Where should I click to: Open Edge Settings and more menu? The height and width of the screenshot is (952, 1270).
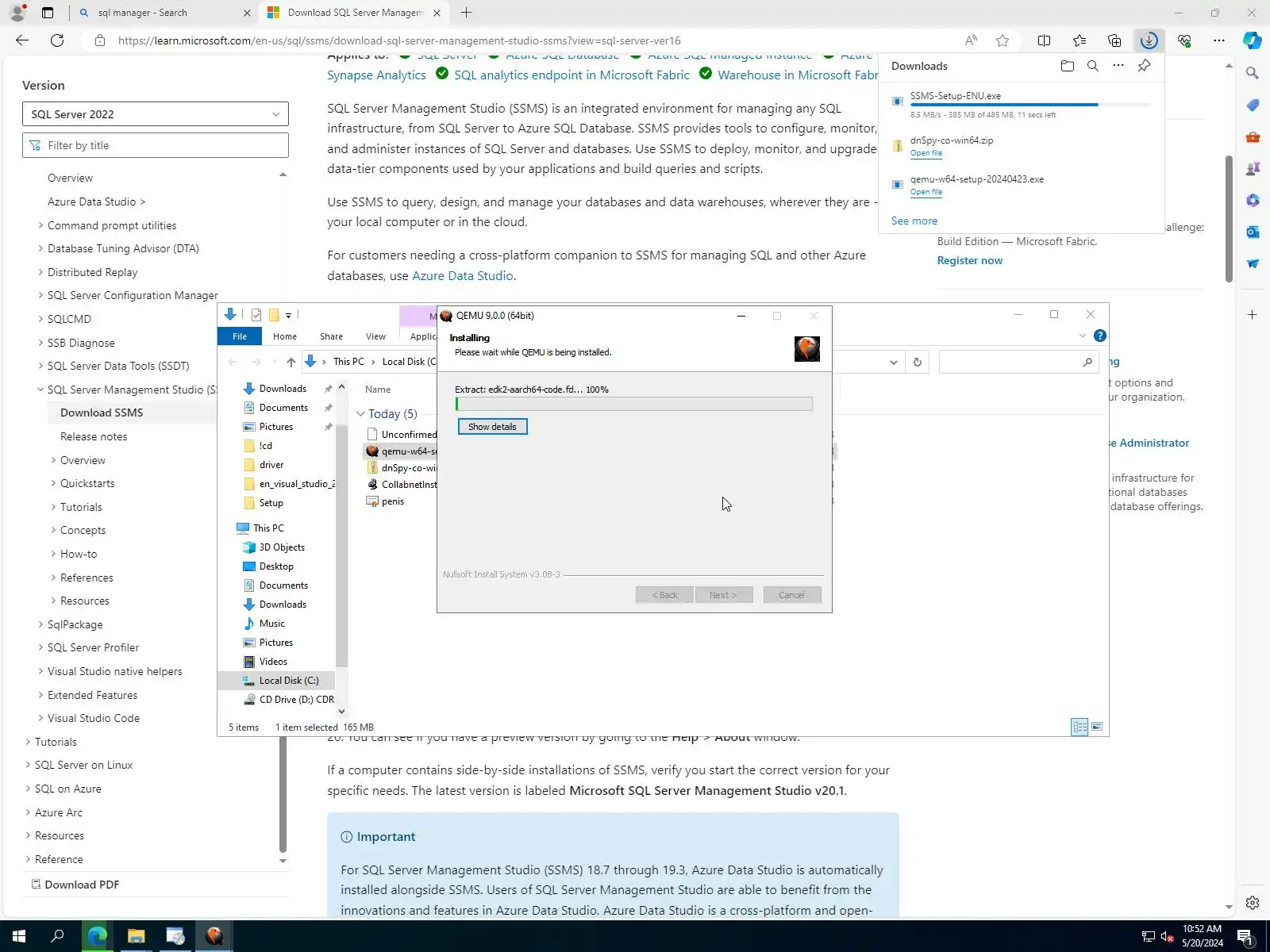[1219, 40]
